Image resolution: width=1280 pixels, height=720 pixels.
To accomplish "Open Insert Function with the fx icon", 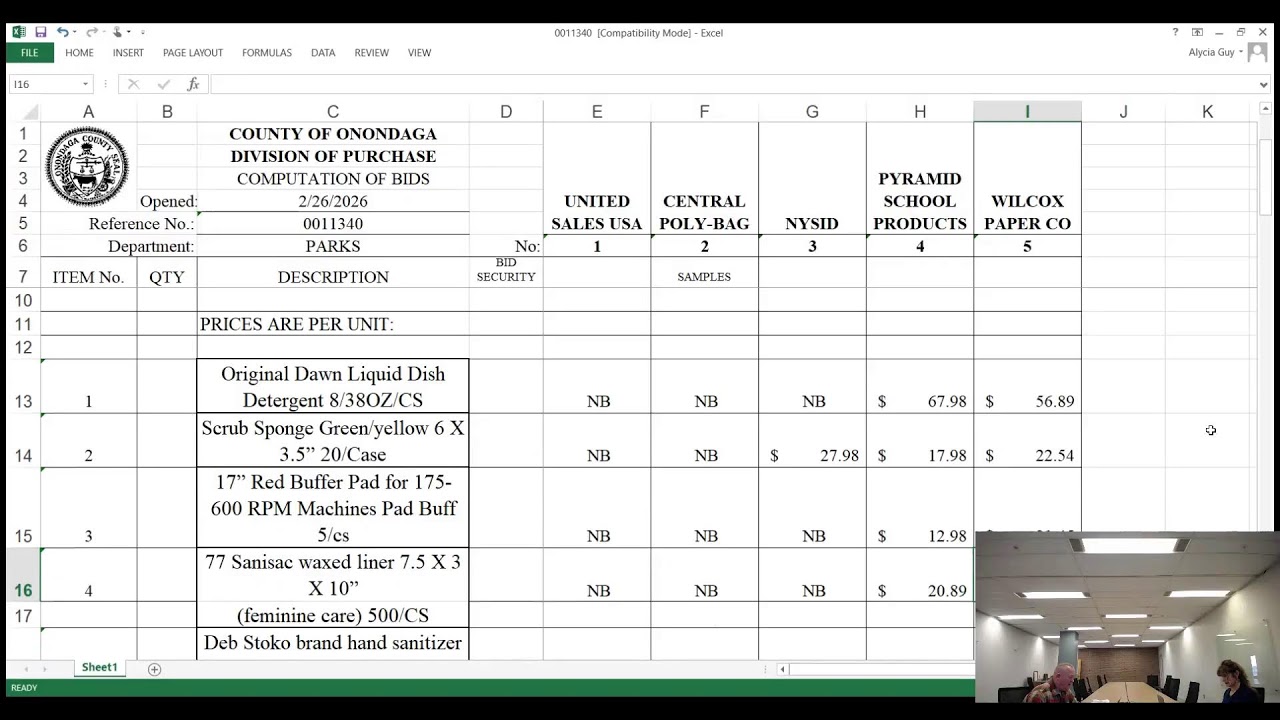I will click(x=193, y=85).
